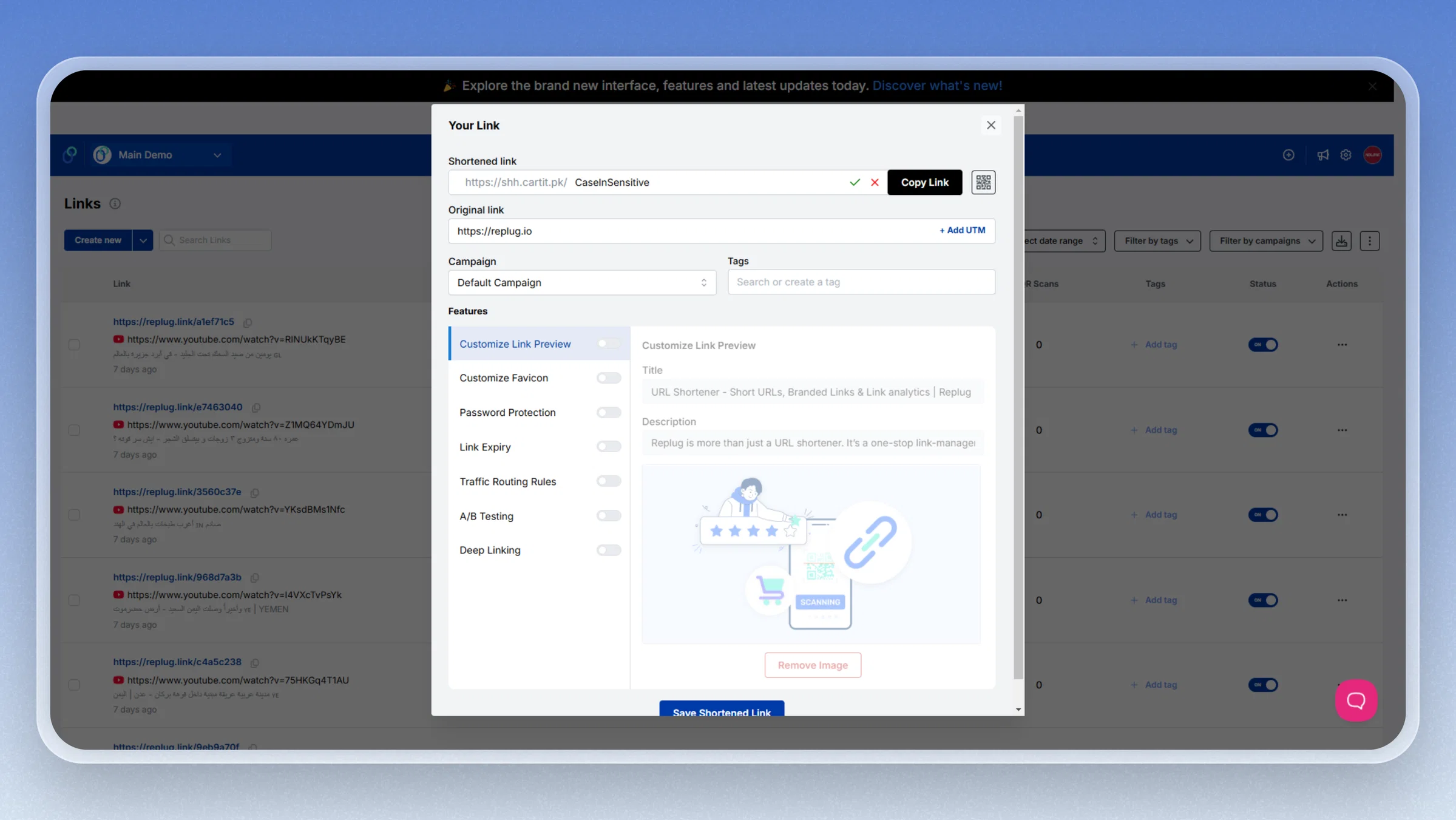Open the QR code generator icon

coord(983,182)
